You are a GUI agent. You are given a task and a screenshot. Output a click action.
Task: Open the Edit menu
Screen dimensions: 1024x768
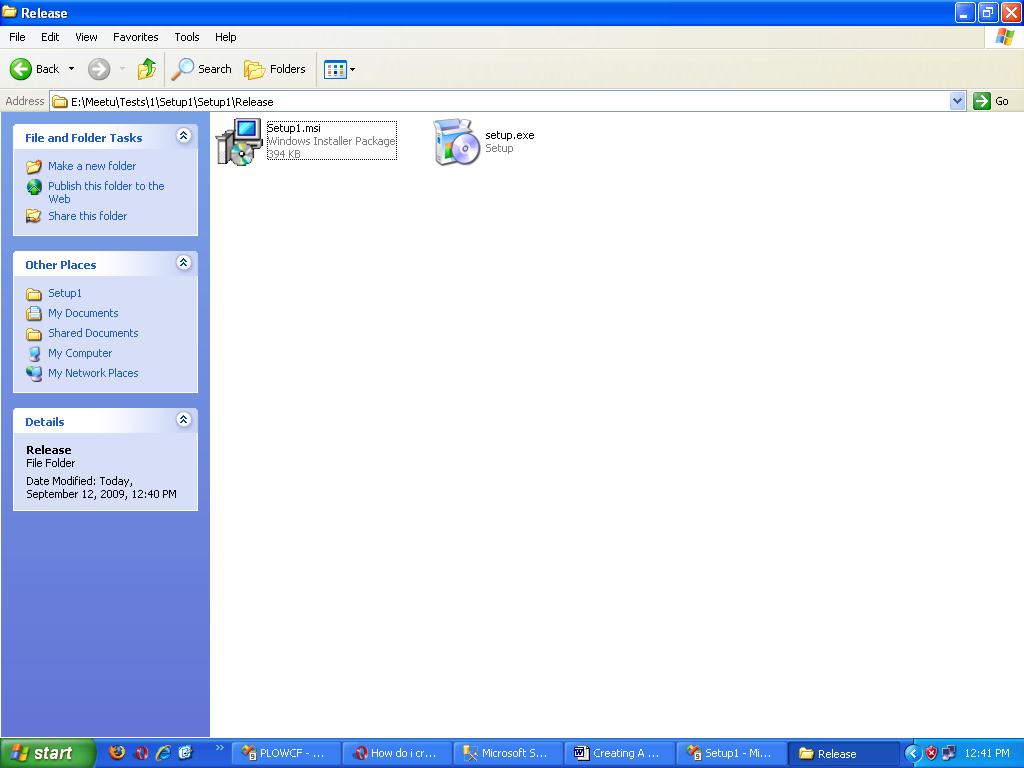[50, 37]
